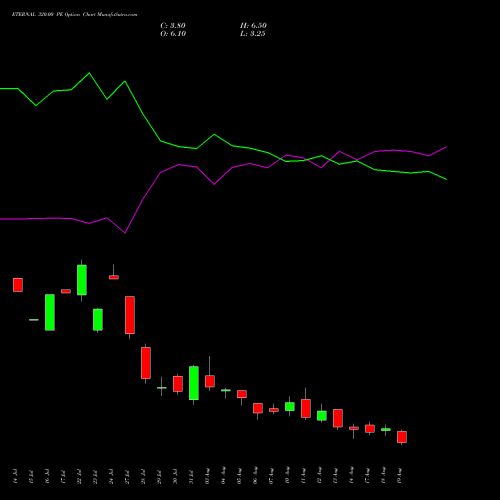This screenshot has height=500, width=500.
Task: Click the high price value H: 6.50
Action: (x=253, y=26)
